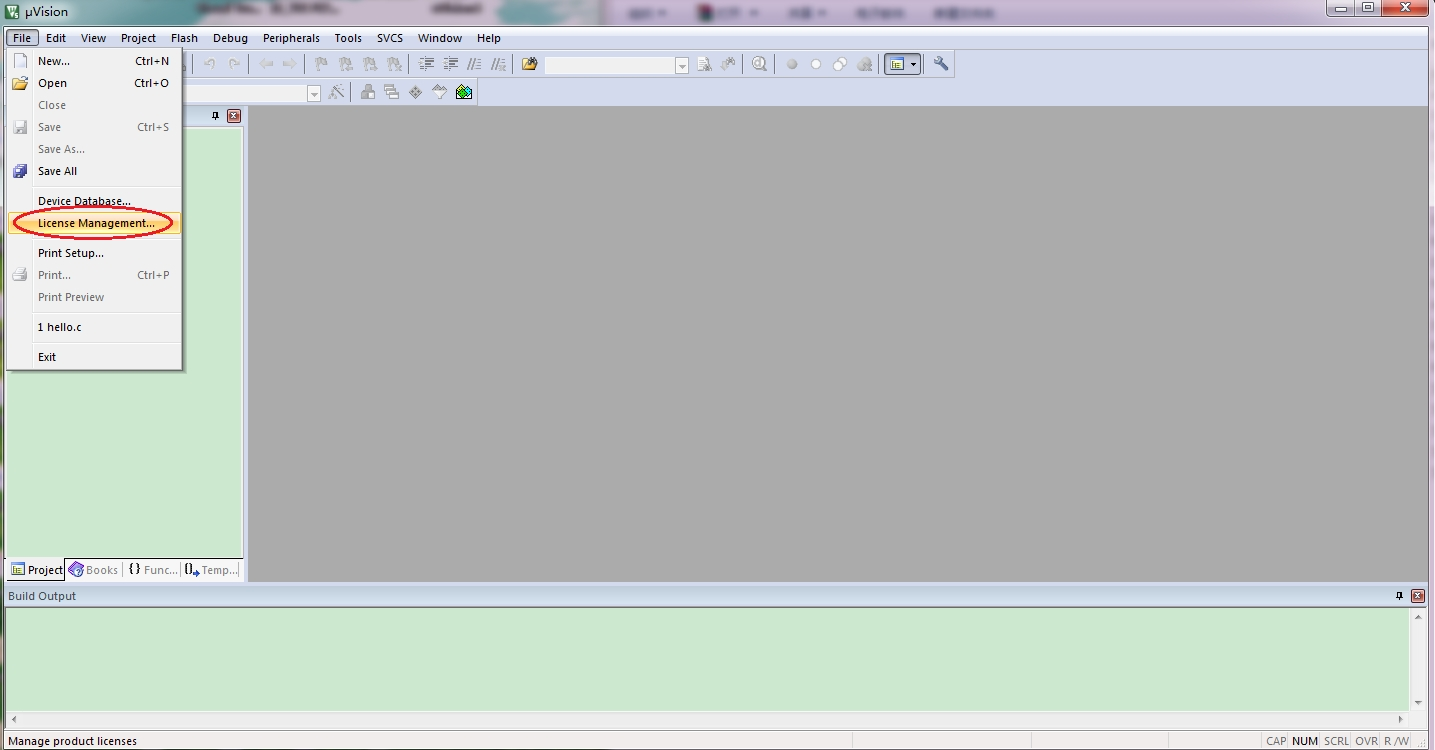The width and height of the screenshot is (1435, 750).
Task: Switch to the Project tab
Action: (36, 570)
